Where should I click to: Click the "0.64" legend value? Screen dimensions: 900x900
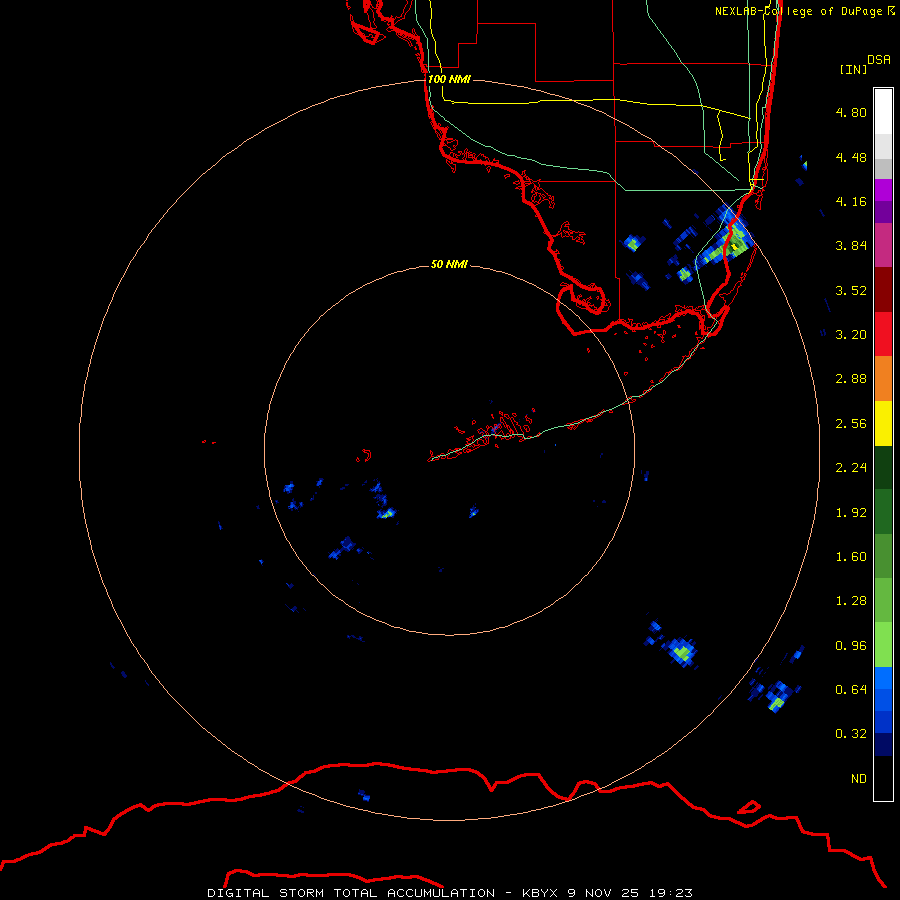tap(851, 690)
